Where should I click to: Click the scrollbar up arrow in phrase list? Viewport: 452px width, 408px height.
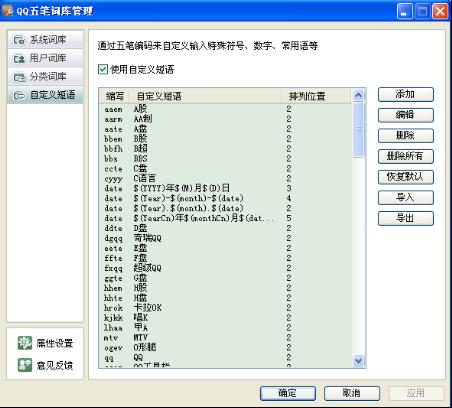(358, 96)
